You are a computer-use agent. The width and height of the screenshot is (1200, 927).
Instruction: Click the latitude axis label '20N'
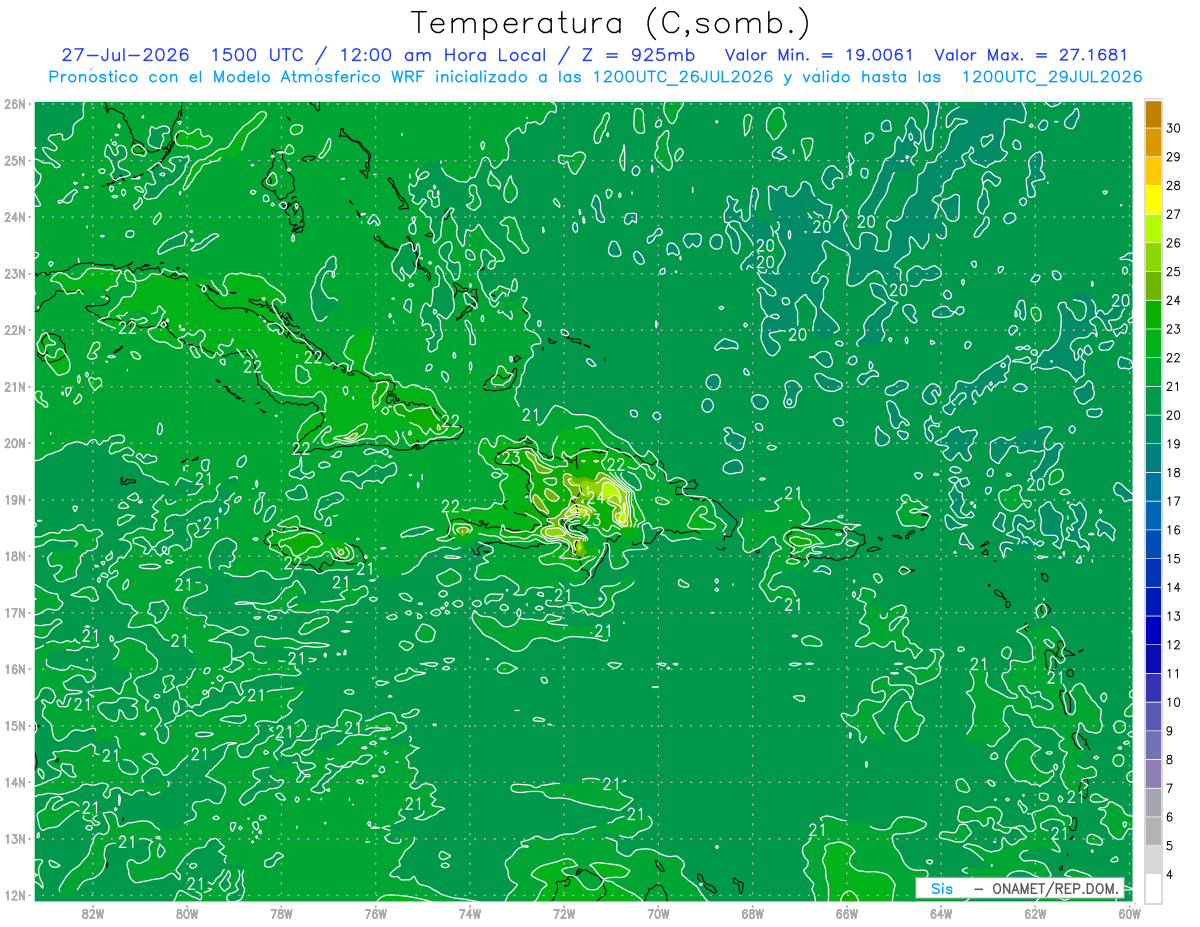pos(14,443)
